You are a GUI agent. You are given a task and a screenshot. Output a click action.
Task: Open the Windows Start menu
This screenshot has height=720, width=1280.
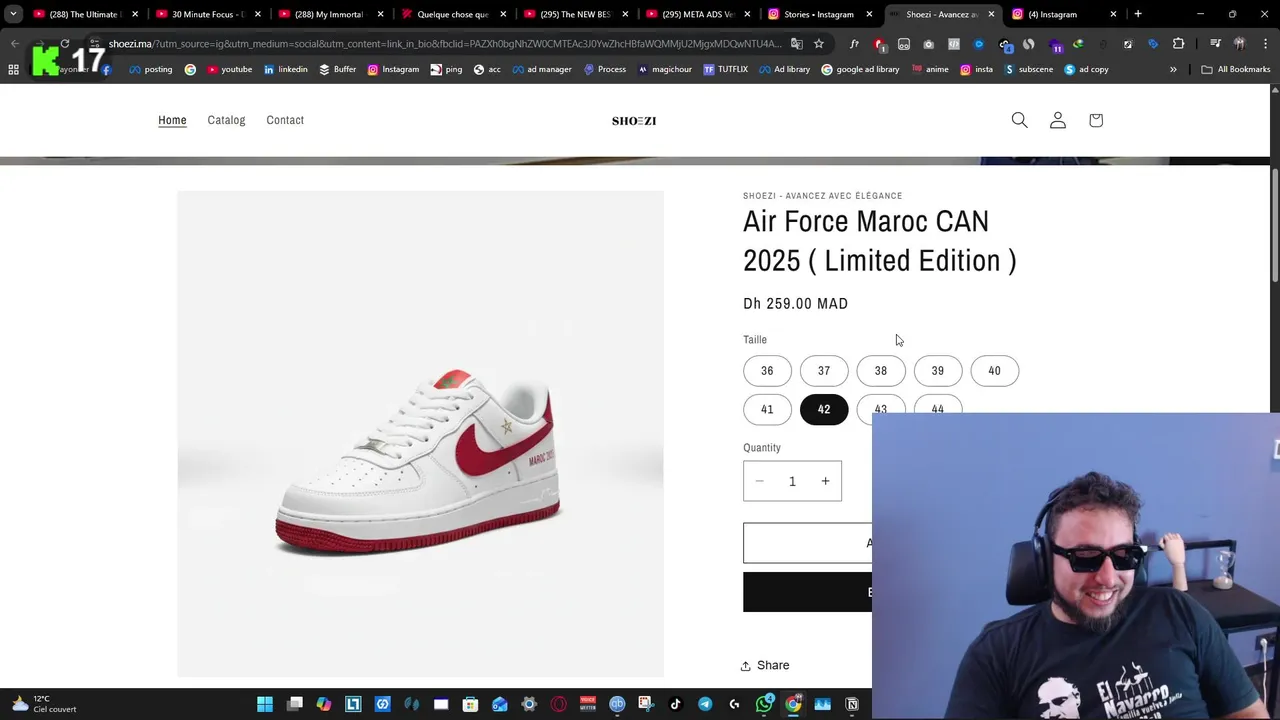265,704
